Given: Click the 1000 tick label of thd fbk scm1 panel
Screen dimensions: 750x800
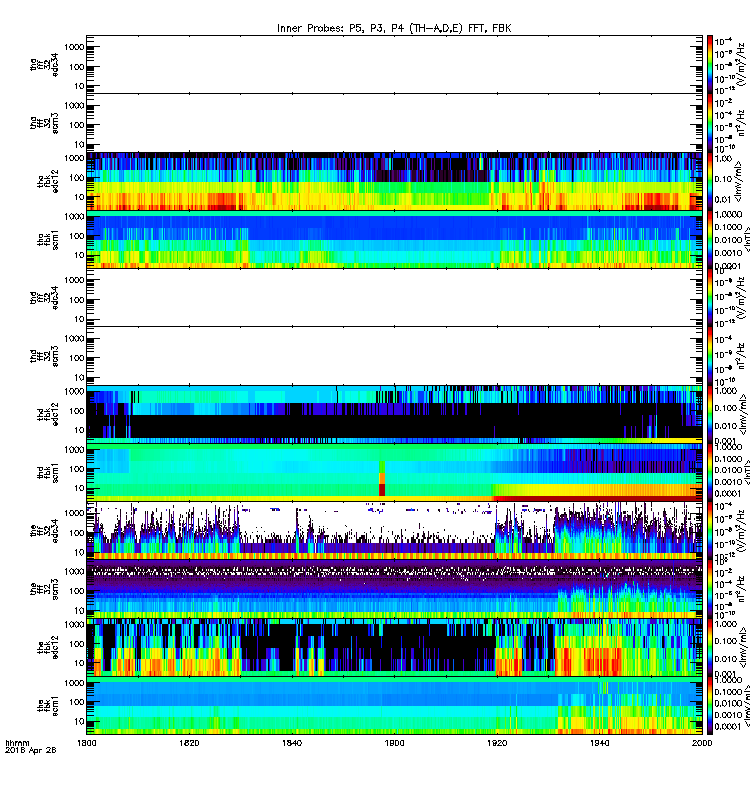Looking at the screenshot, I should pyautogui.click(x=74, y=449).
